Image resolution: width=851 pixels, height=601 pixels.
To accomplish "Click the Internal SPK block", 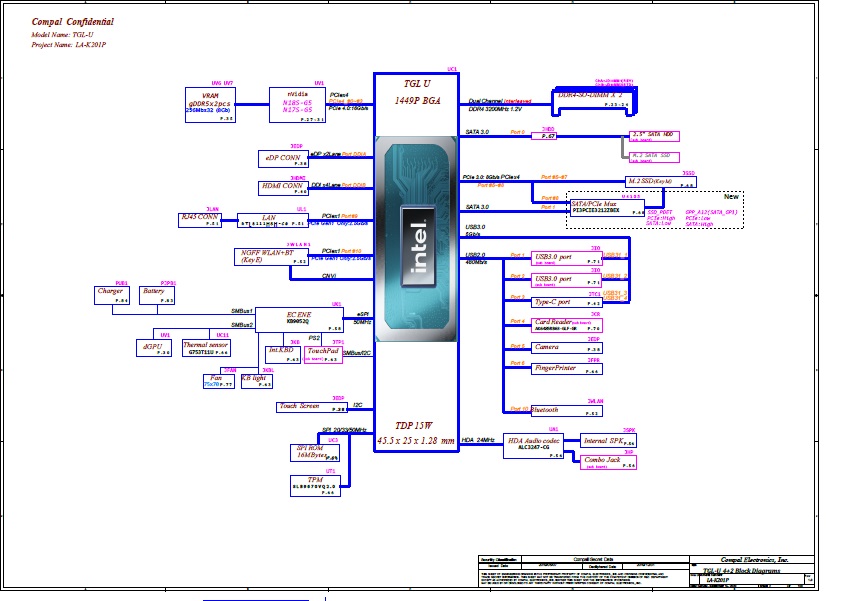I will (608, 440).
